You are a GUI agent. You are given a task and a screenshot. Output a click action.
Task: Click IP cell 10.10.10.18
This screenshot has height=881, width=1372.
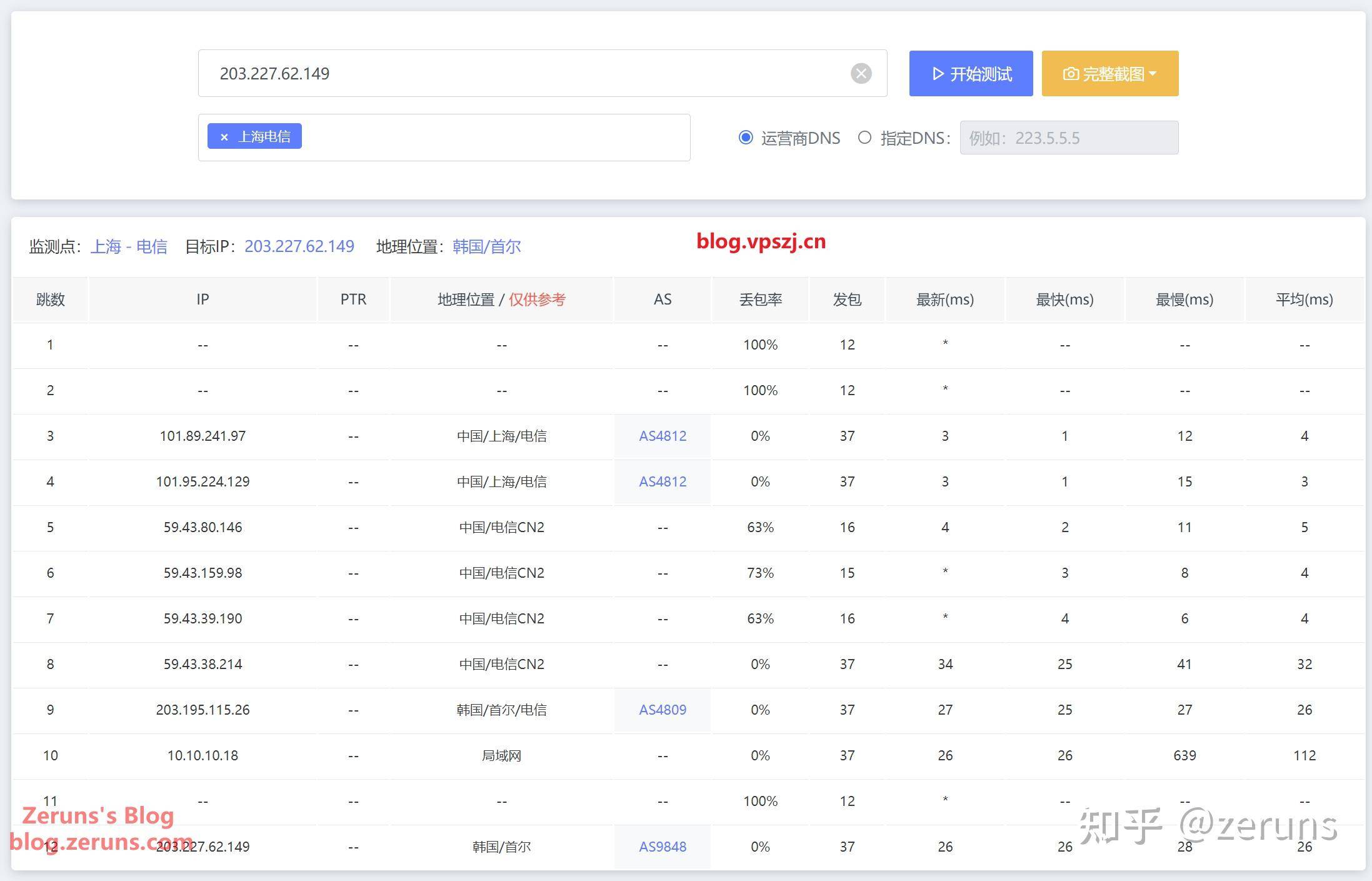(x=203, y=755)
